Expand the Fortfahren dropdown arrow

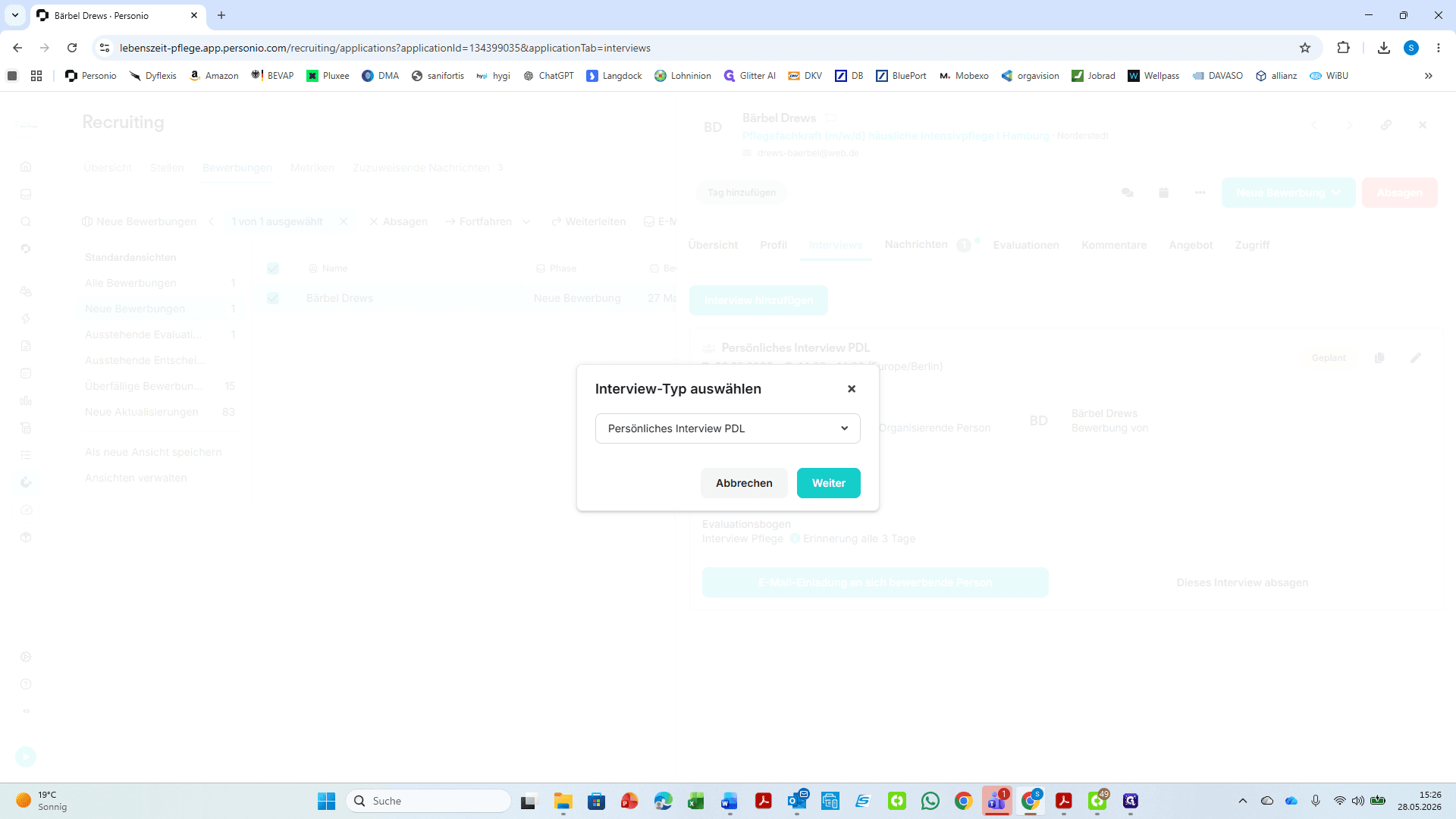(x=526, y=221)
